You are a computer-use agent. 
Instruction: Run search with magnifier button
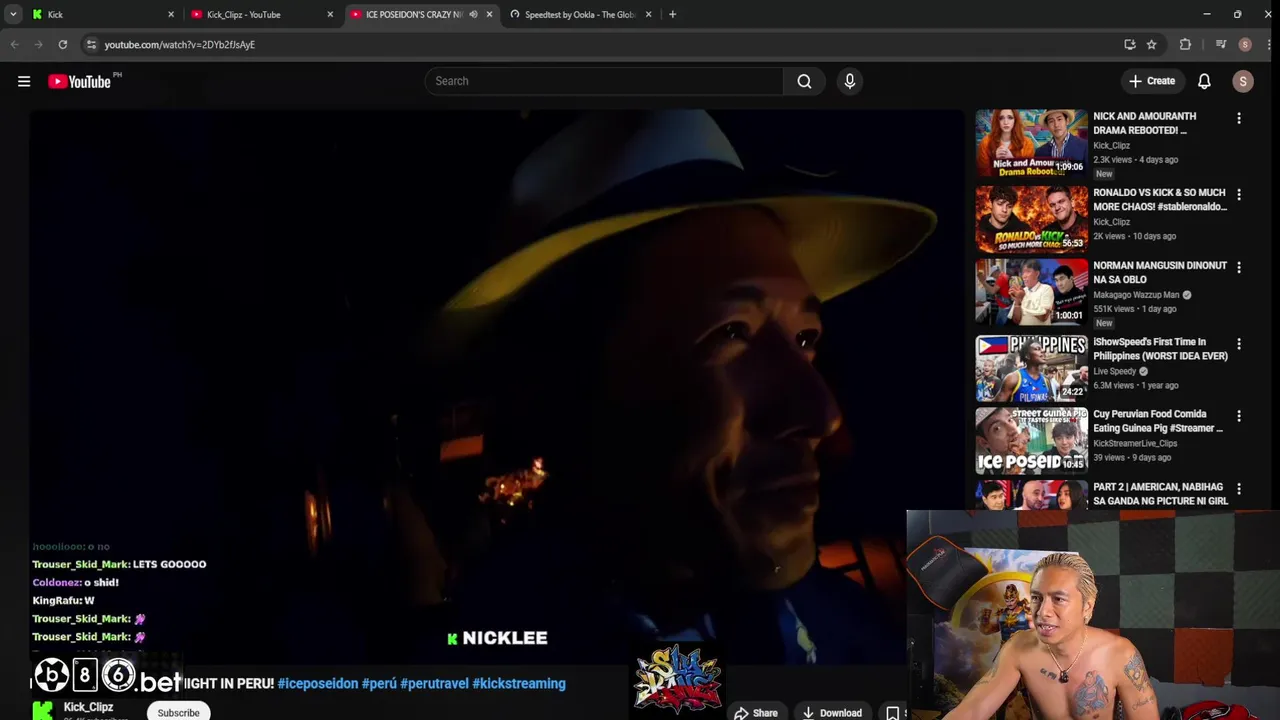click(804, 81)
